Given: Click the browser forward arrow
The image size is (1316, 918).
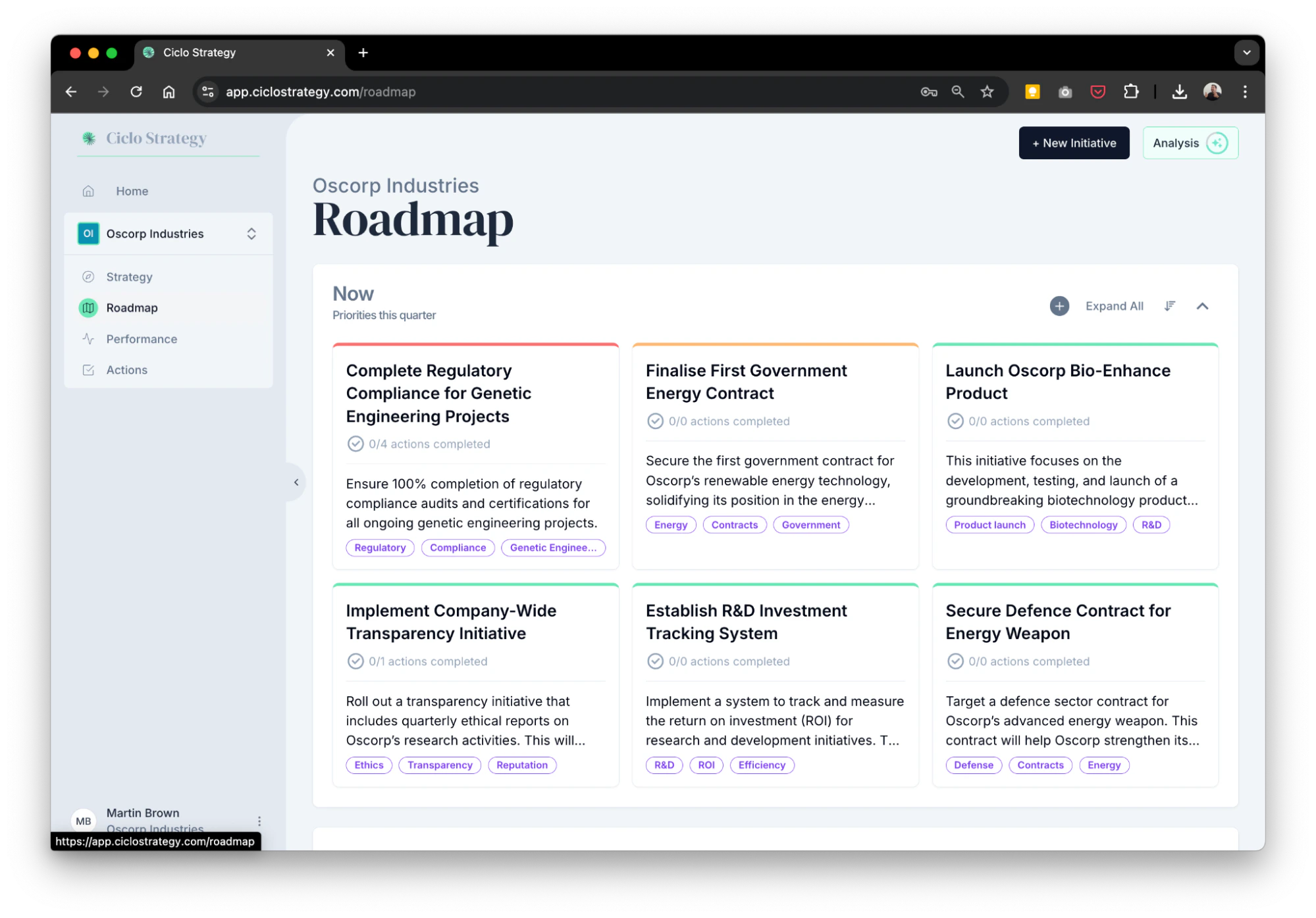Looking at the screenshot, I should [103, 92].
